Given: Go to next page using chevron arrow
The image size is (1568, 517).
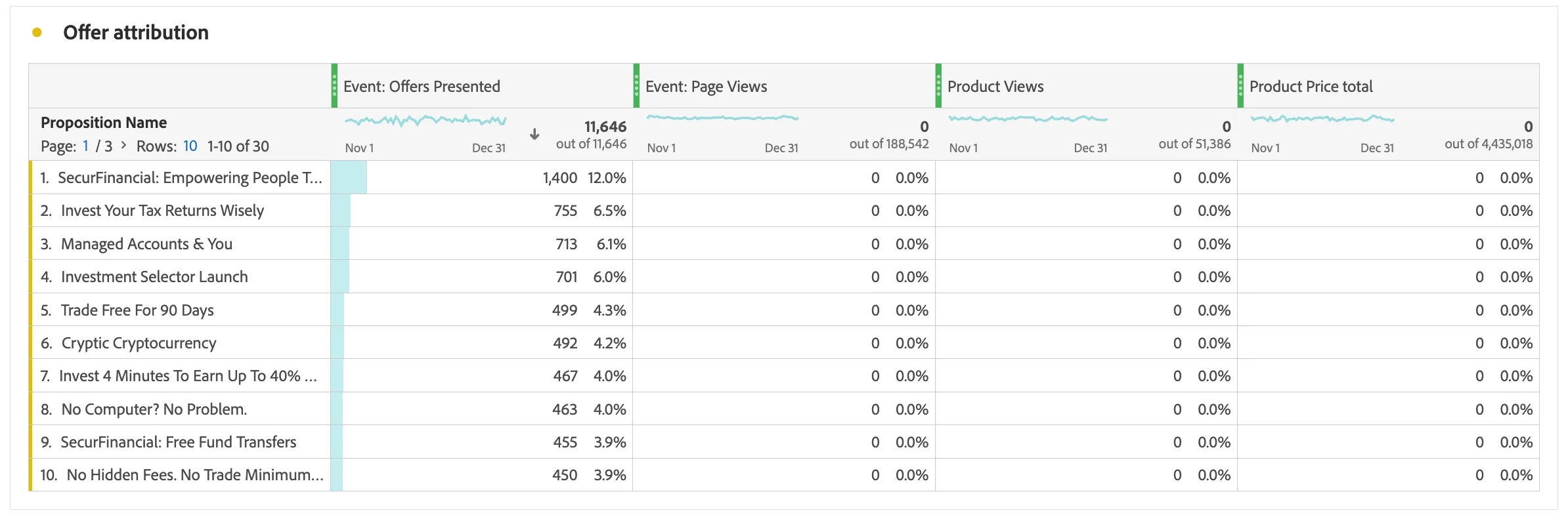Looking at the screenshot, I should (123, 145).
